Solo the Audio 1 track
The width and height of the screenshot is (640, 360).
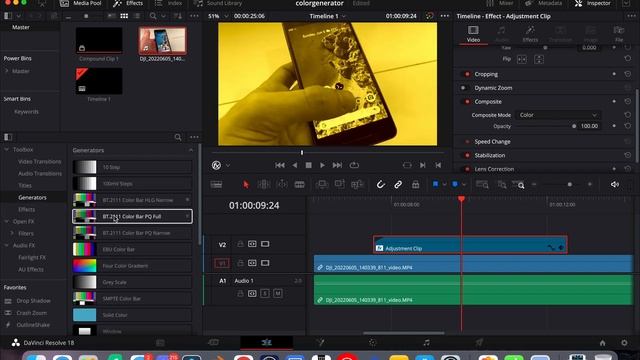(x=265, y=293)
